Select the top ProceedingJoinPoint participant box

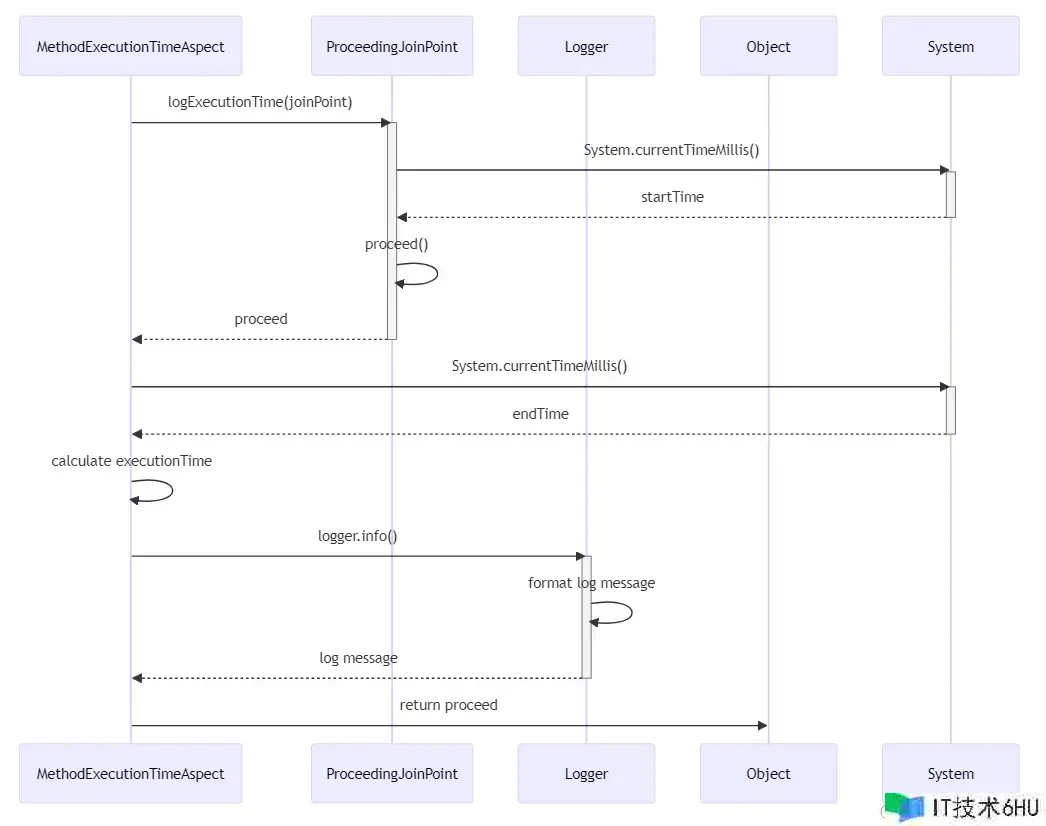[x=392, y=46]
